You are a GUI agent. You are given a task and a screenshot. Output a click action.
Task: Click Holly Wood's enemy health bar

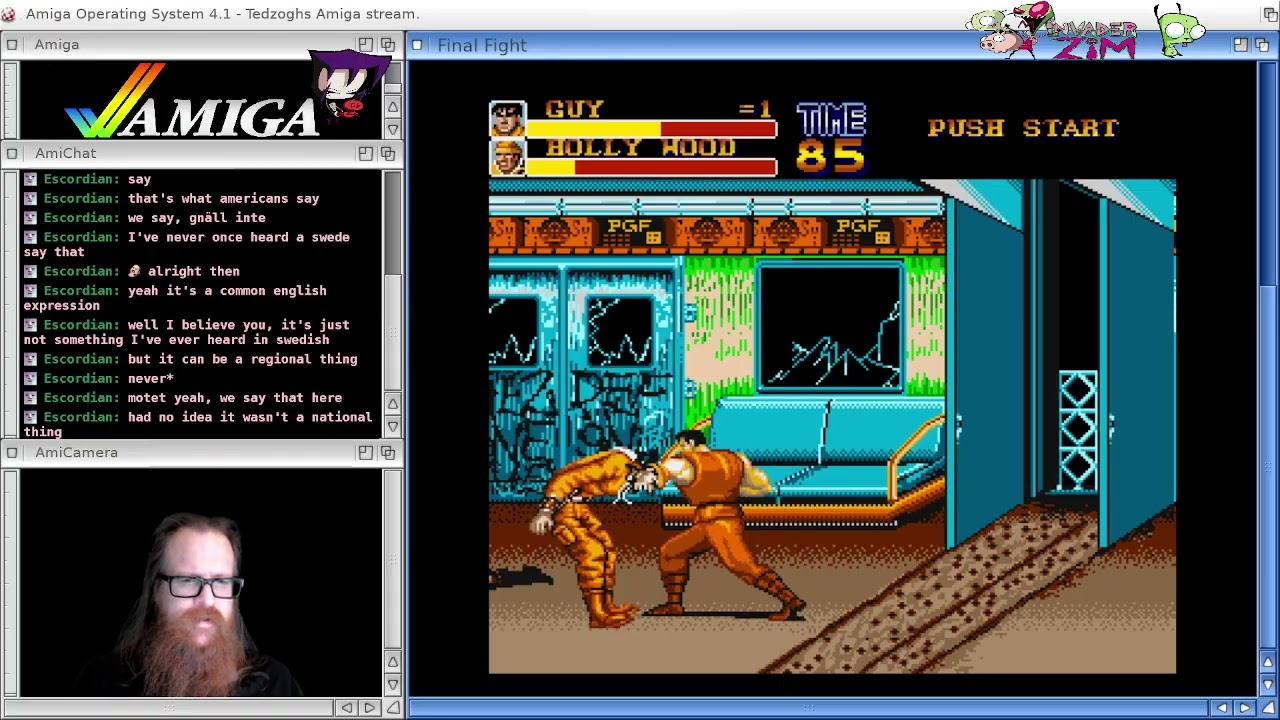(x=652, y=168)
